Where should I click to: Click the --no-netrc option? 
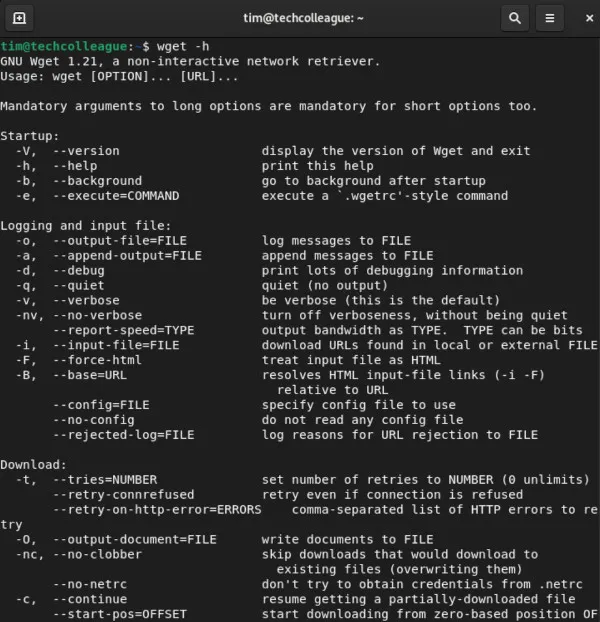pos(90,584)
